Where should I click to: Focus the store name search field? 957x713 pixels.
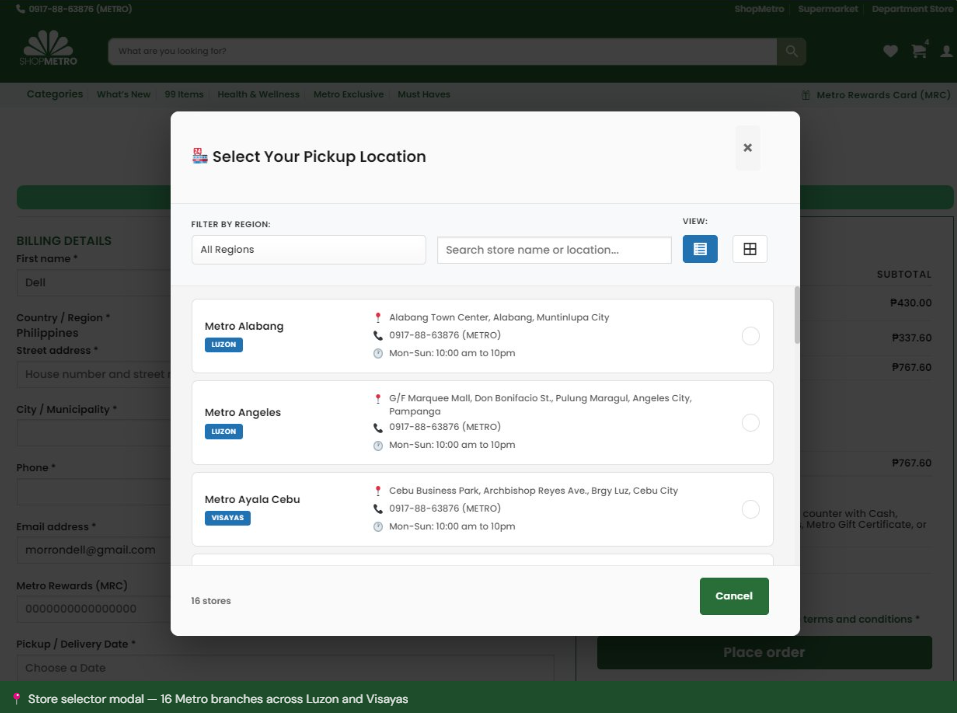click(x=554, y=250)
